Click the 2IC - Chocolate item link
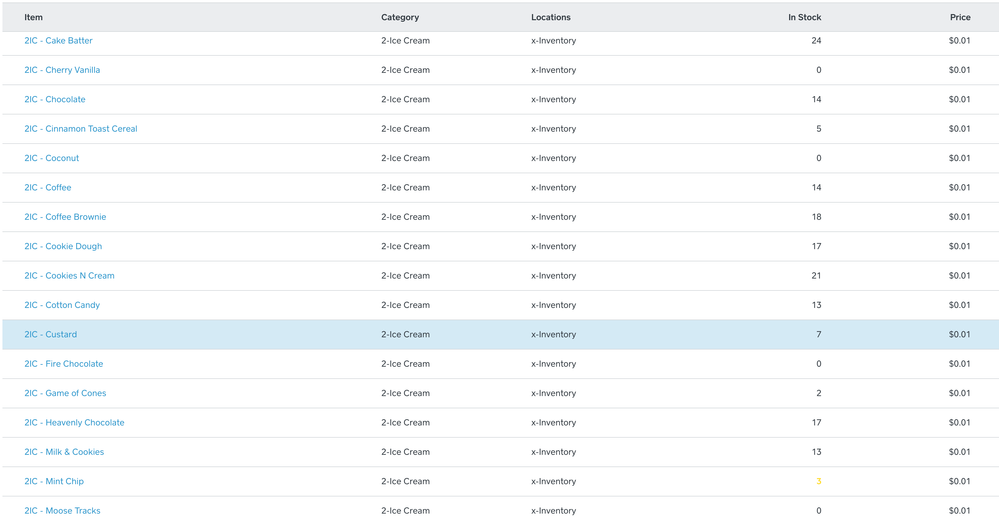Screen dimensions: 999x524 pyautogui.click(x=55, y=100)
